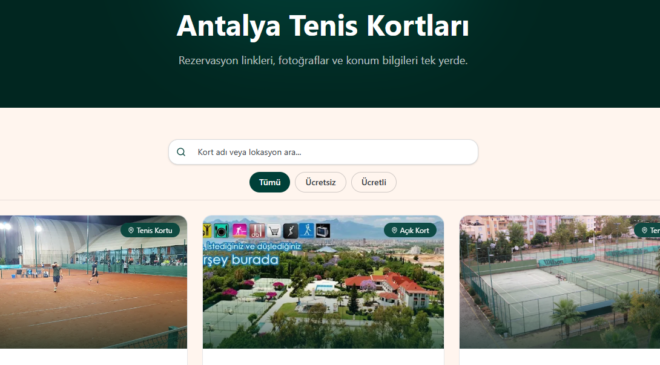Select the Tümü filter

269,182
